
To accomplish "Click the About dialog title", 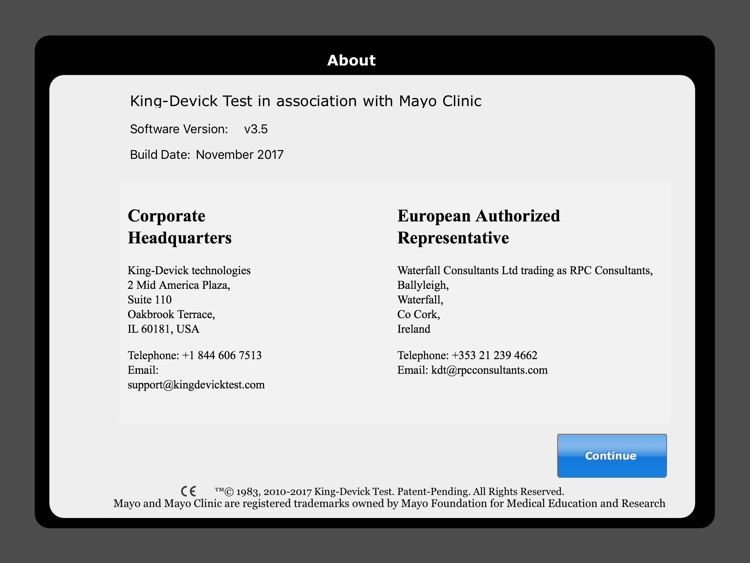I will (x=352, y=60).
